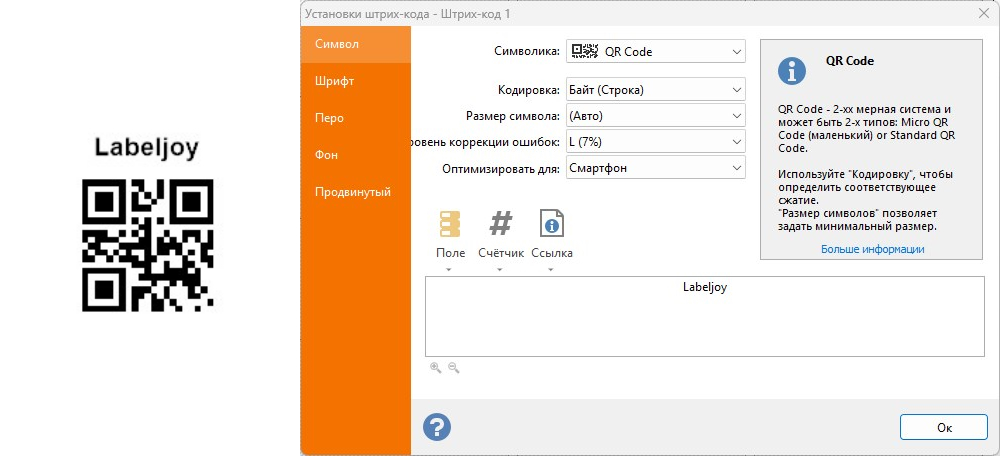Zoom in on barcode text with plus magnifier
Screen dimensions: 1000x456
coord(436,367)
